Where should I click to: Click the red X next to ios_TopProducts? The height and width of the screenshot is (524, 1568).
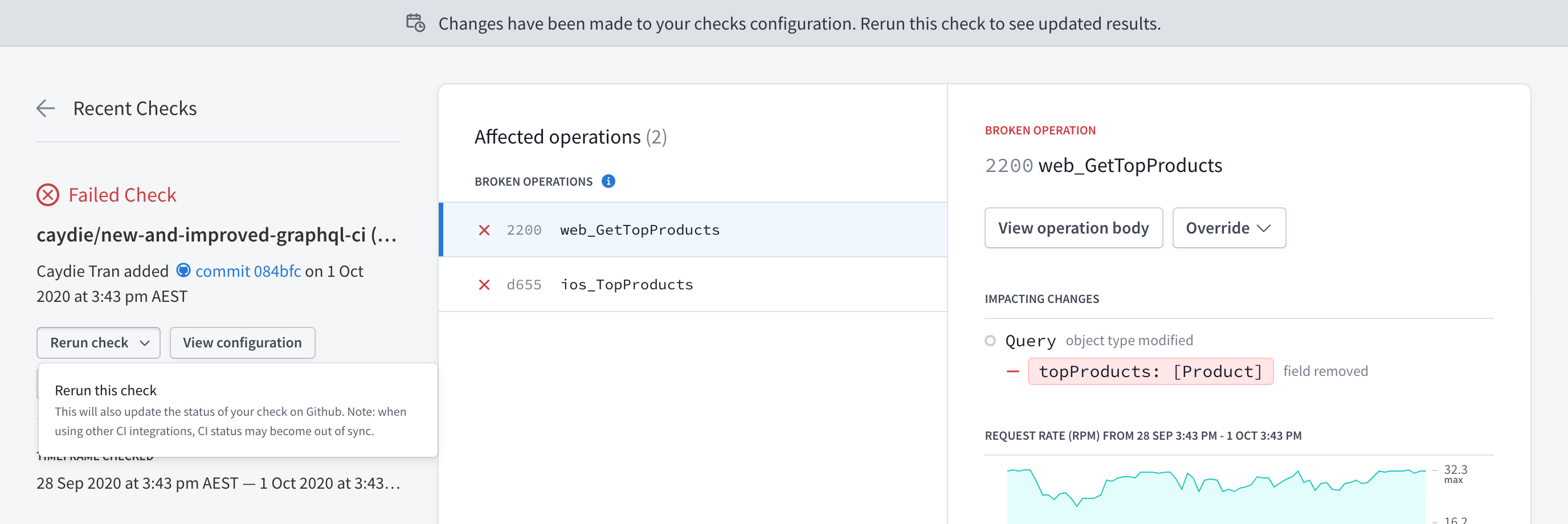click(484, 284)
